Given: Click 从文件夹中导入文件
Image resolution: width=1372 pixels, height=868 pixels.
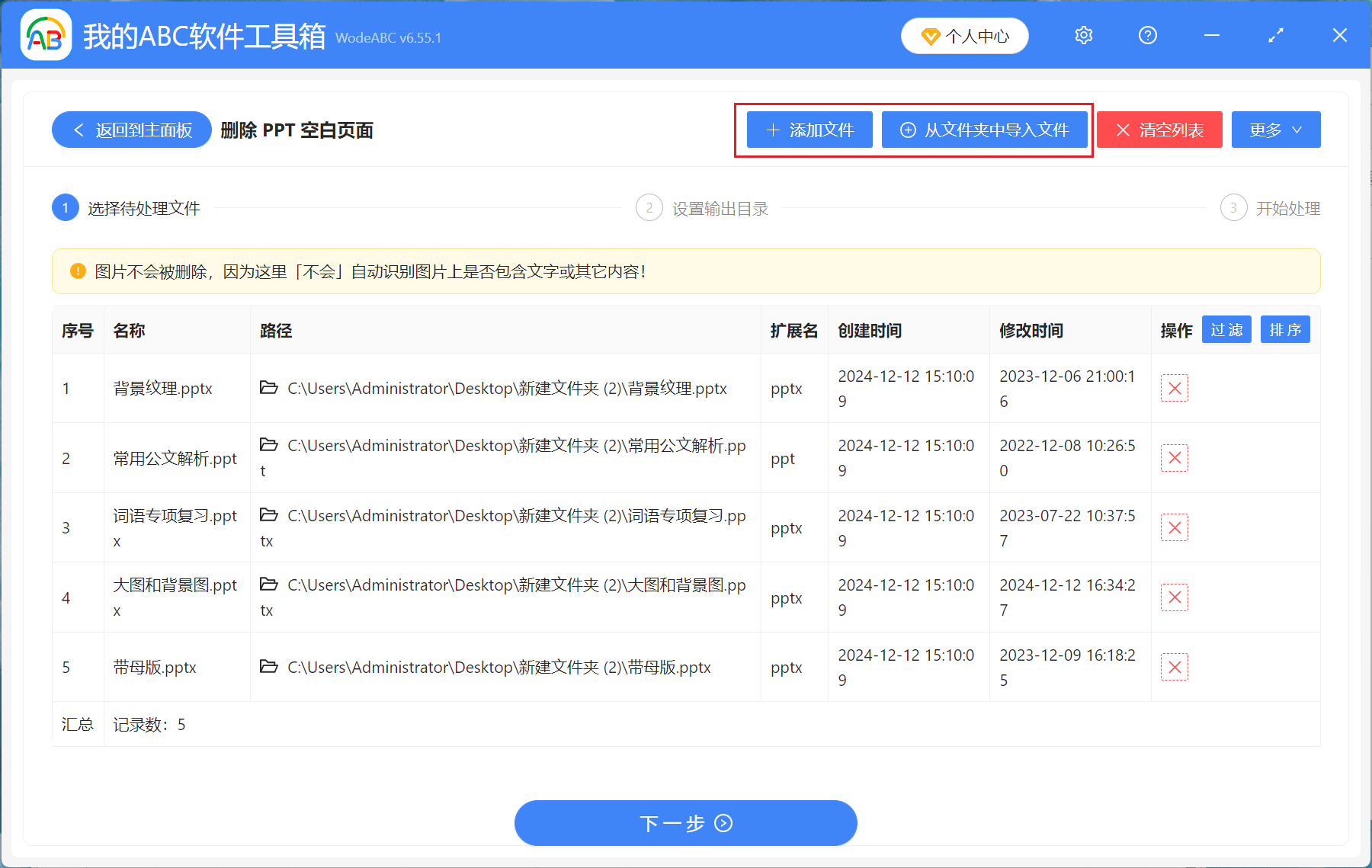Looking at the screenshot, I should click(985, 130).
